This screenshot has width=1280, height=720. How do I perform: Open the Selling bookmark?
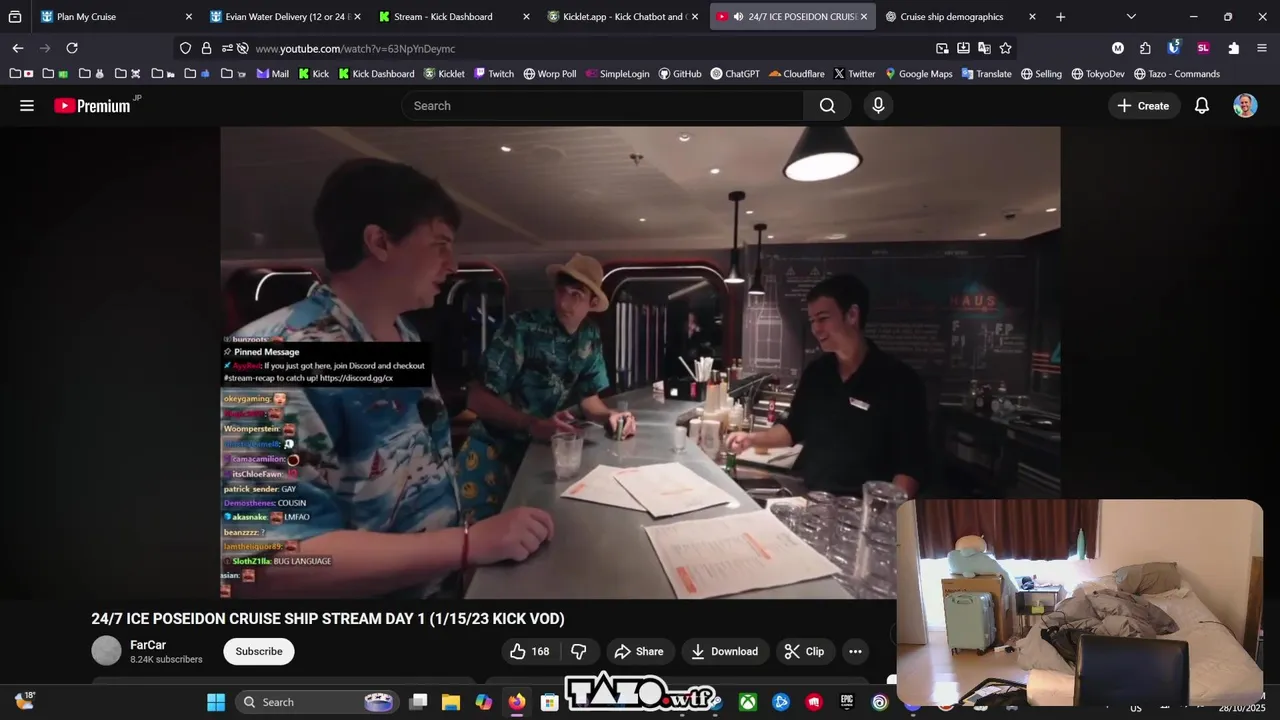(x=1041, y=73)
